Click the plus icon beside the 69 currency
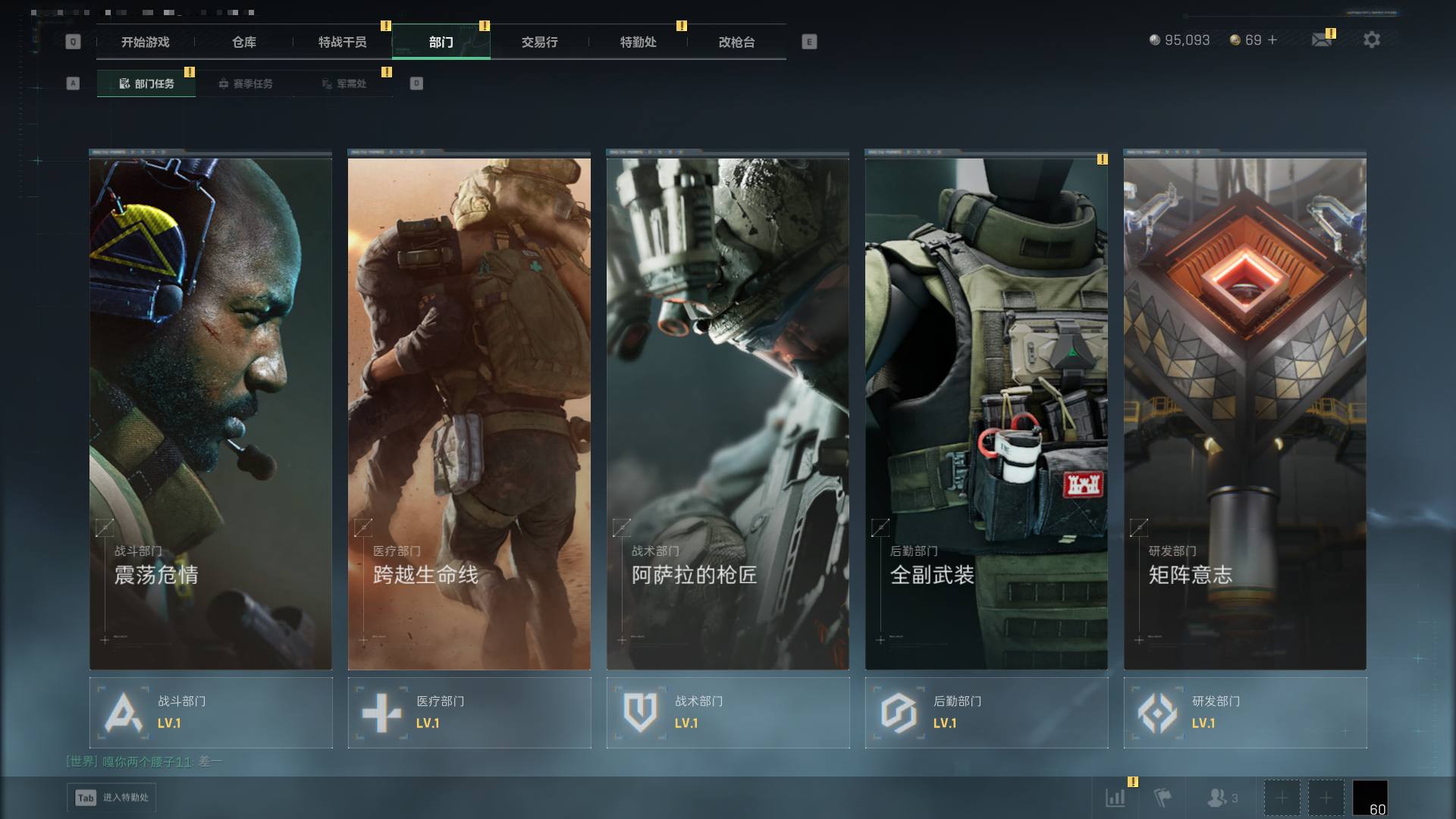Image resolution: width=1456 pixels, height=819 pixels. [x=1272, y=39]
